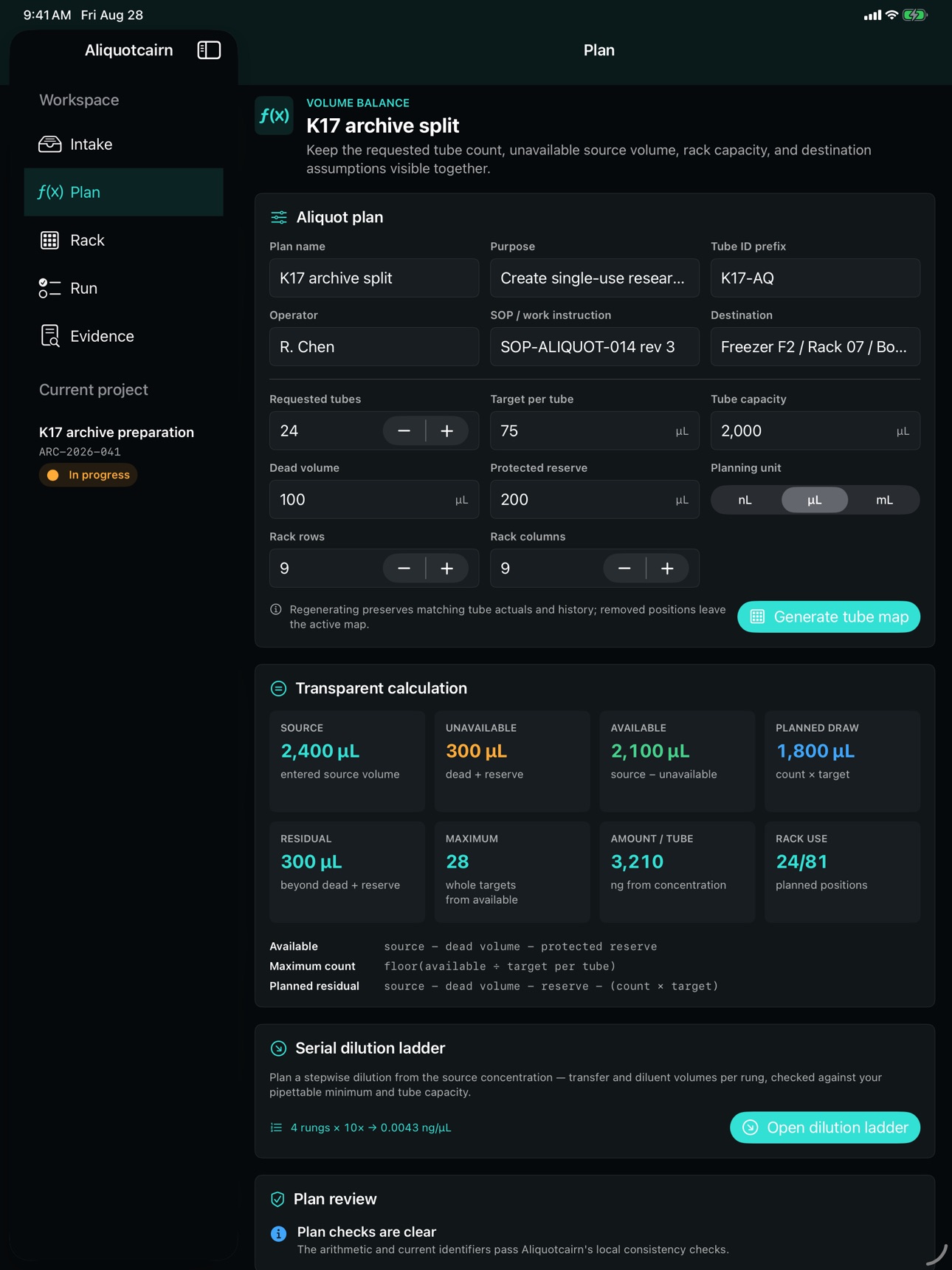This screenshot has width=952, height=1270.
Task: Set planning unit to µL
Action: [x=815, y=500]
